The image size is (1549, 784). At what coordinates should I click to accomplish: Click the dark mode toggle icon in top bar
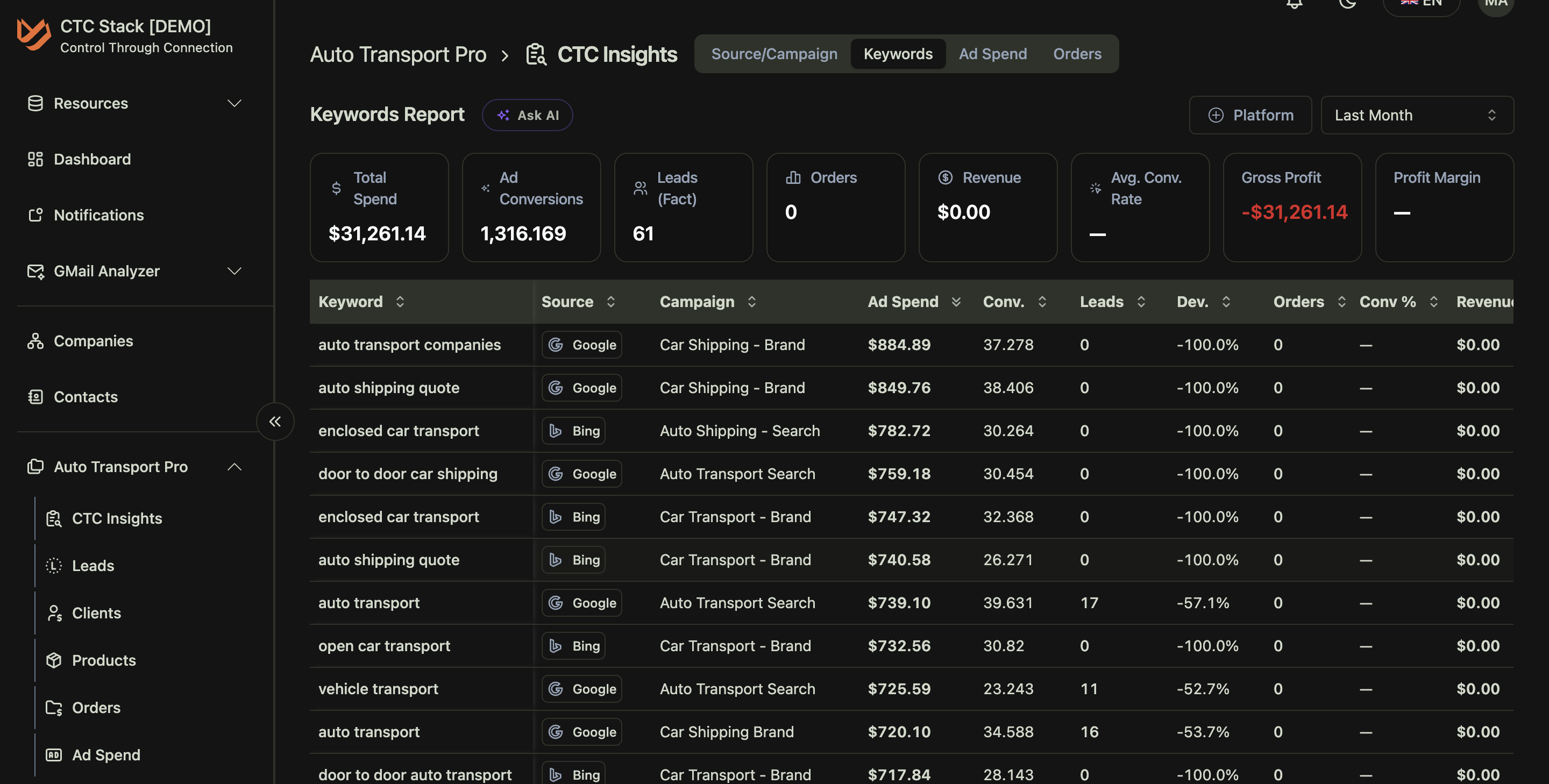click(1348, 5)
